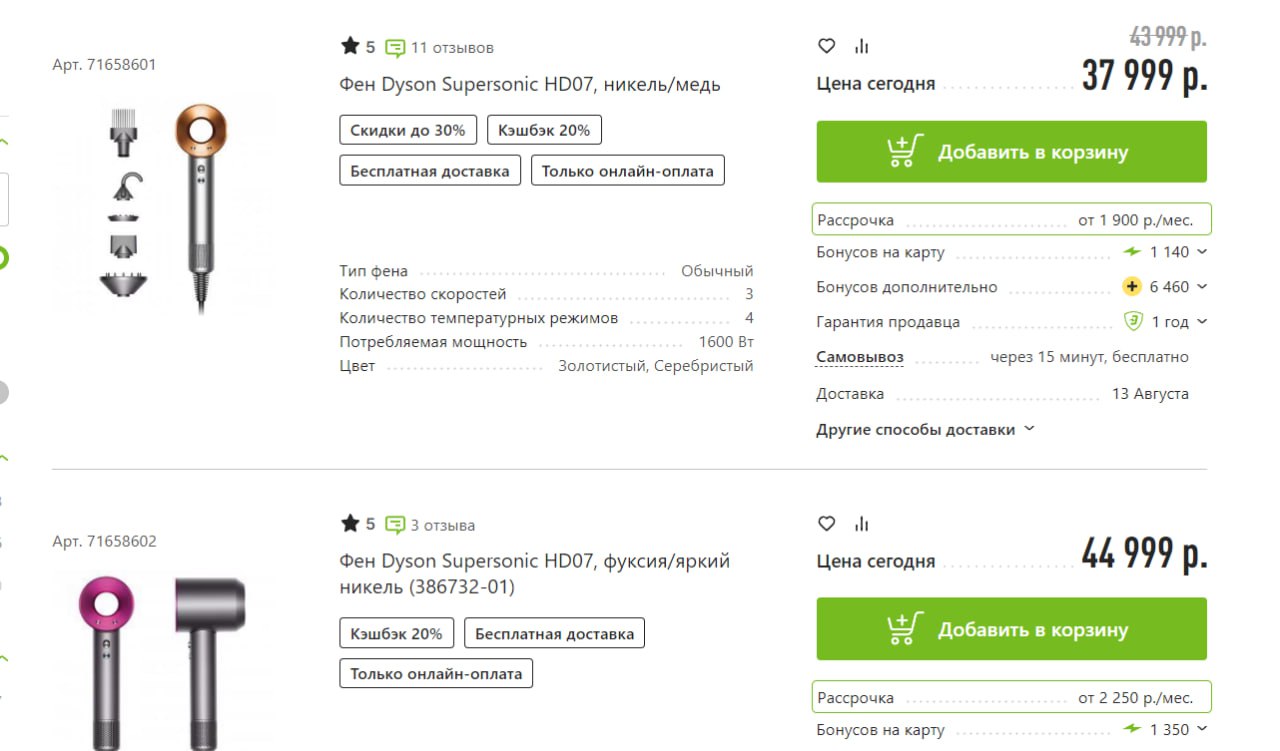Viewport: 1280px width, 751px height.
Task: Click Бесплатная доставка tag on fuchsia Dyson
Action: (x=555, y=634)
